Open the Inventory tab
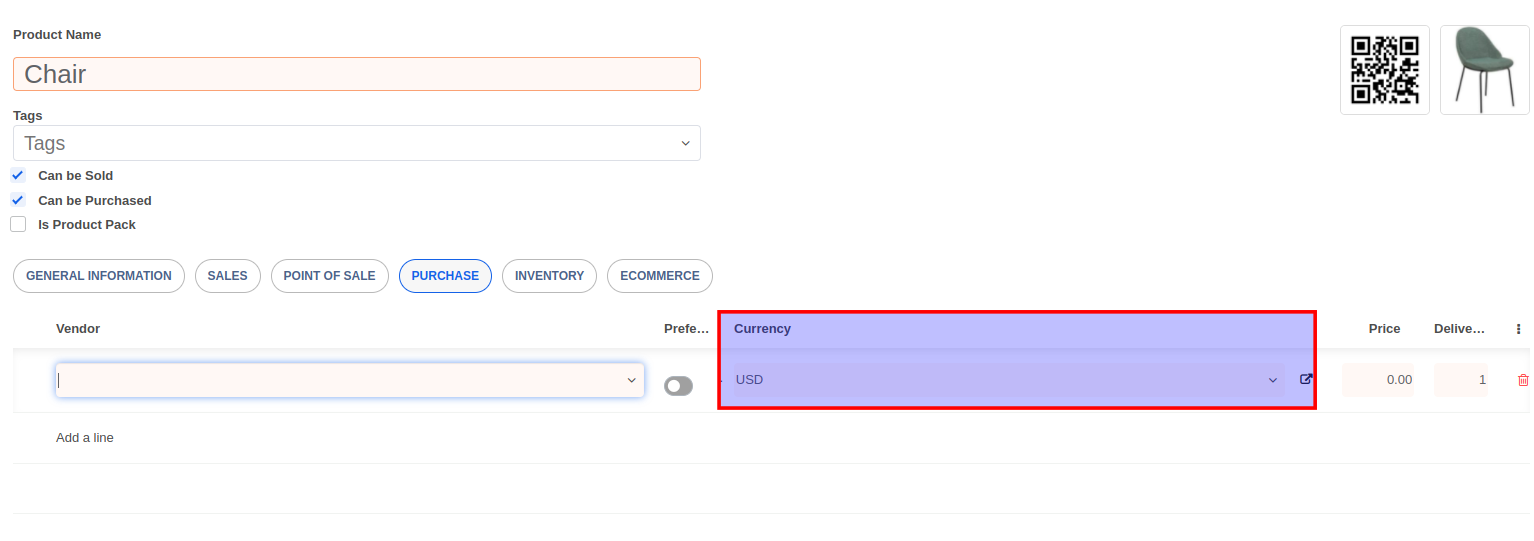The width and height of the screenshot is (1534, 541). click(x=549, y=276)
